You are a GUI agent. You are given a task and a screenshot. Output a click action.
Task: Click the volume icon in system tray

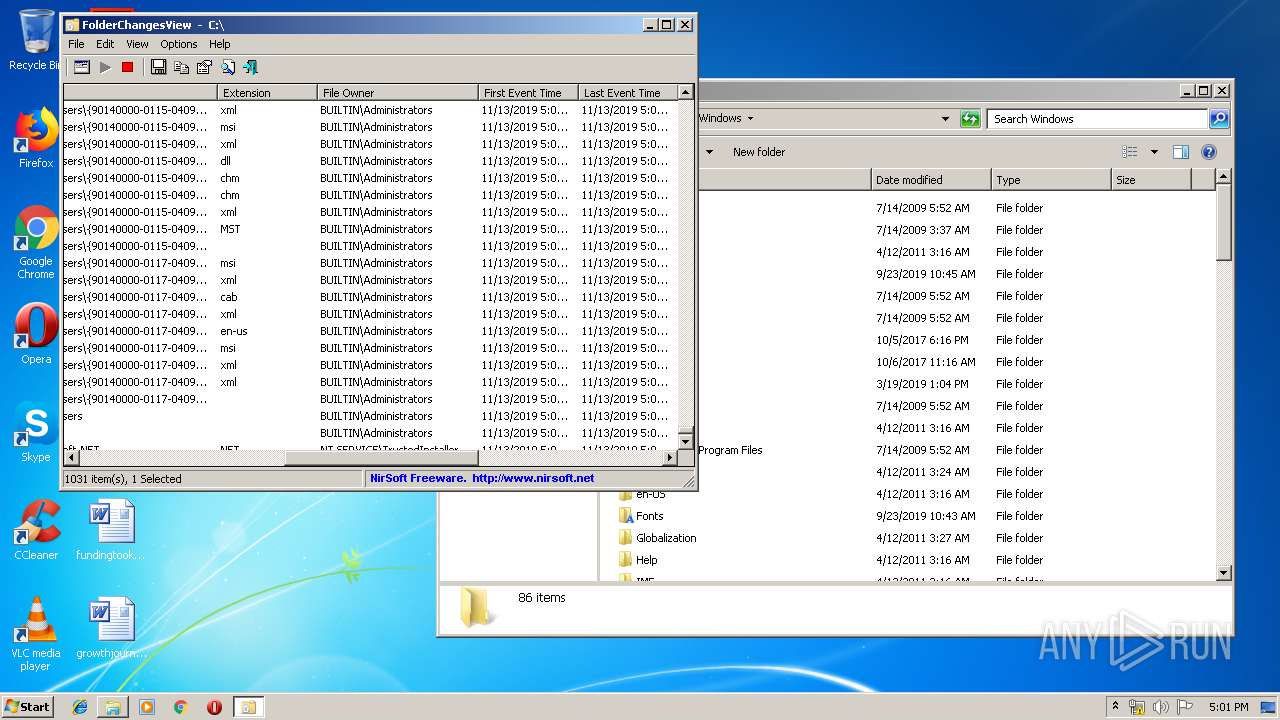point(1161,707)
